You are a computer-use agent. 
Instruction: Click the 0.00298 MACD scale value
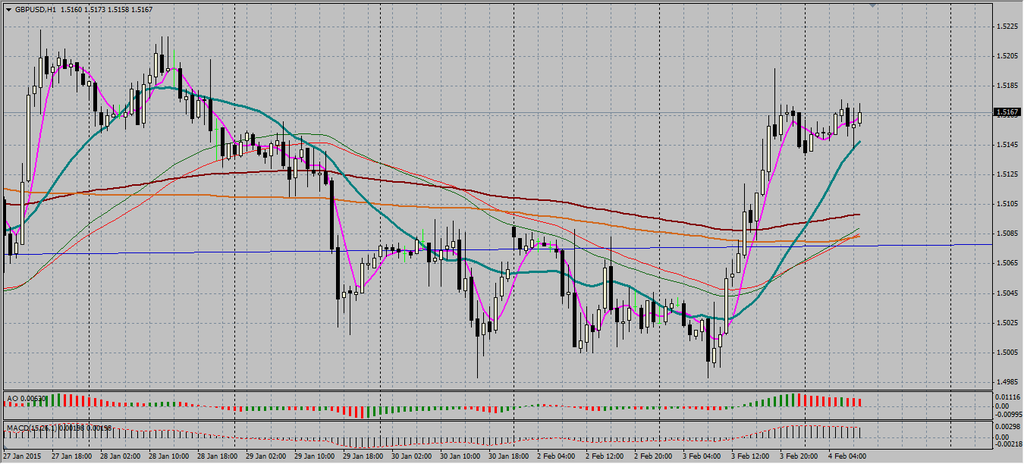click(1008, 427)
